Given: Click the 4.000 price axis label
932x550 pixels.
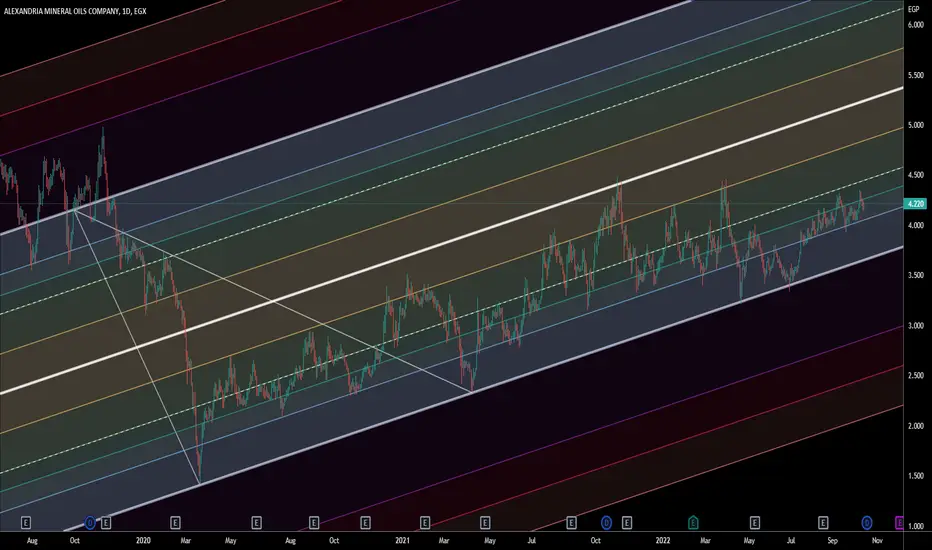Looking at the screenshot, I should pos(915,225).
